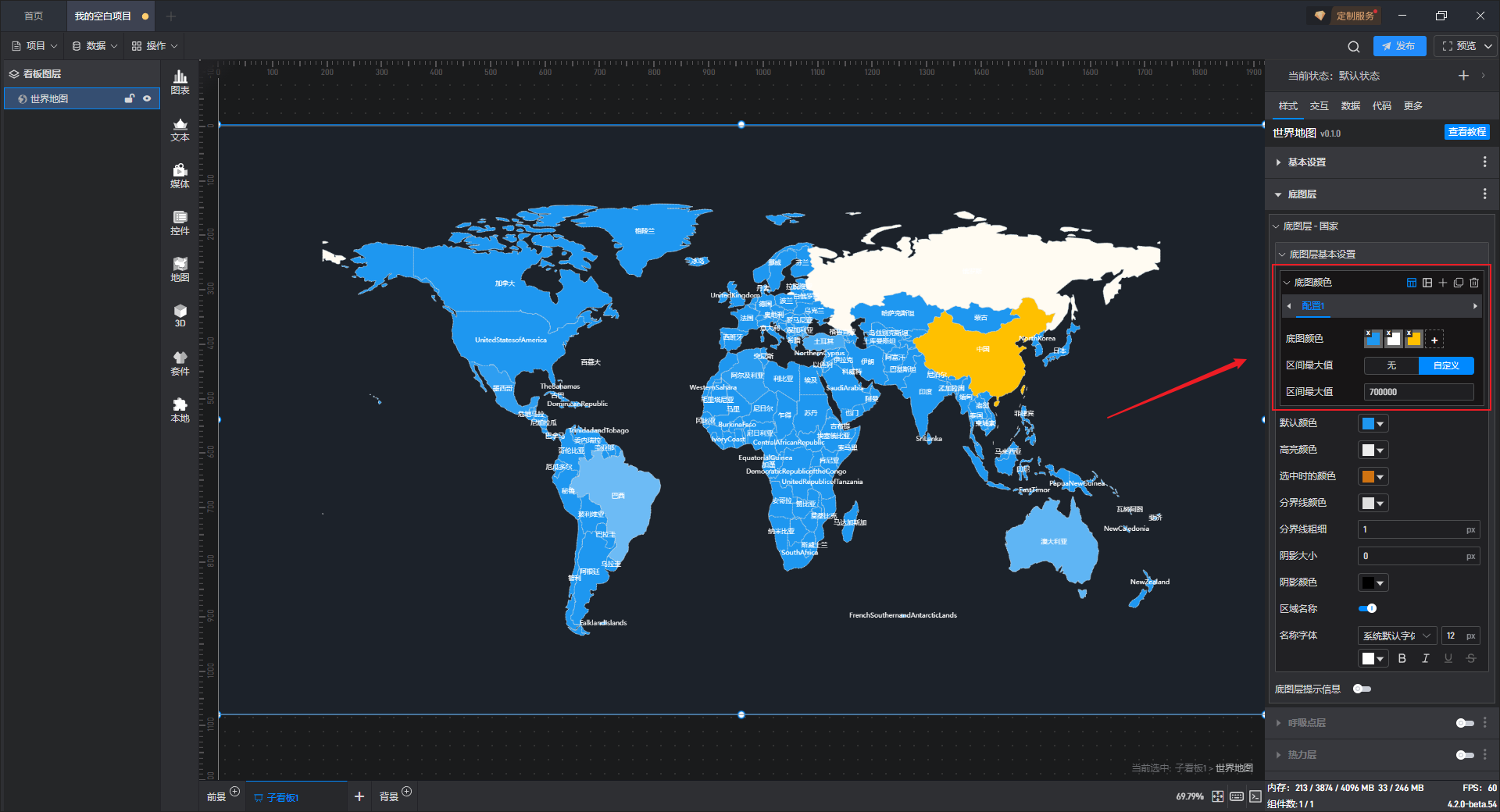Pick the 选中时的颜色 selected color swatch

[1373, 477]
